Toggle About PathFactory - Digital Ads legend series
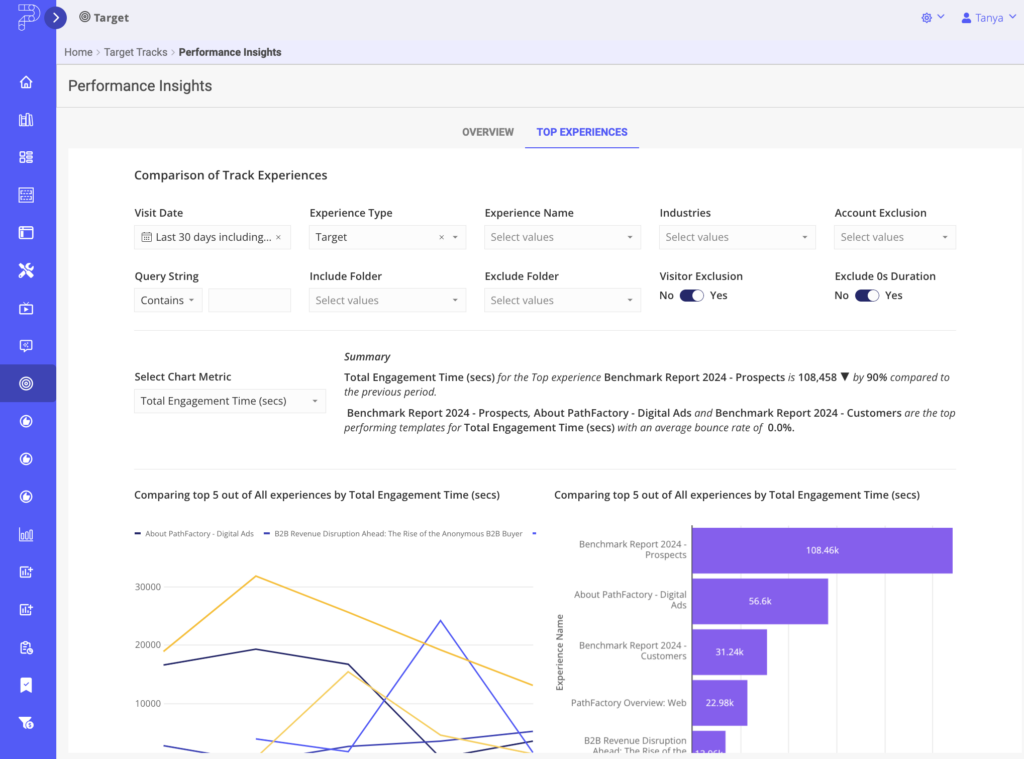Screen dimensions: 1024x759 [x=194, y=534]
